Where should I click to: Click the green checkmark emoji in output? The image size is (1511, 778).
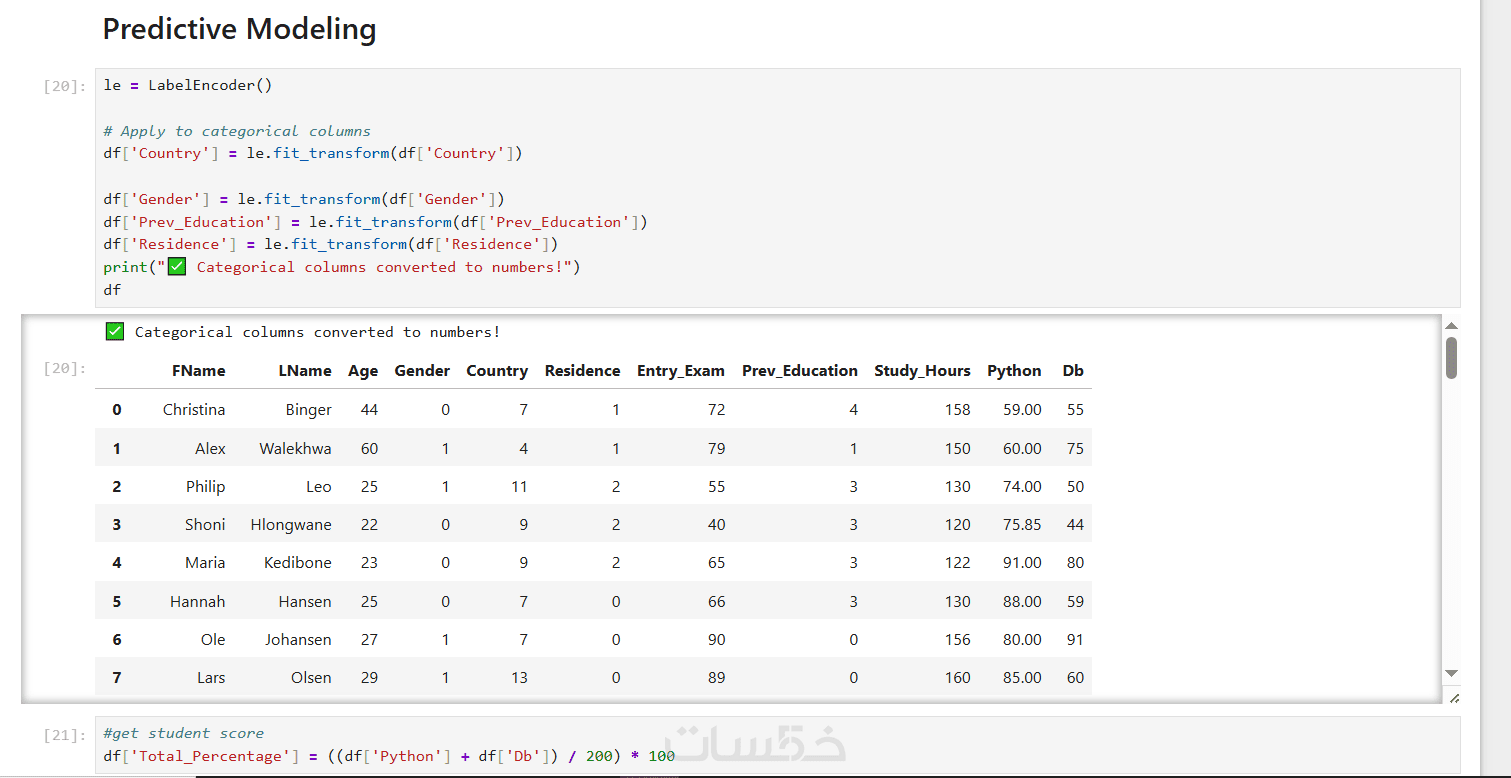tap(115, 332)
